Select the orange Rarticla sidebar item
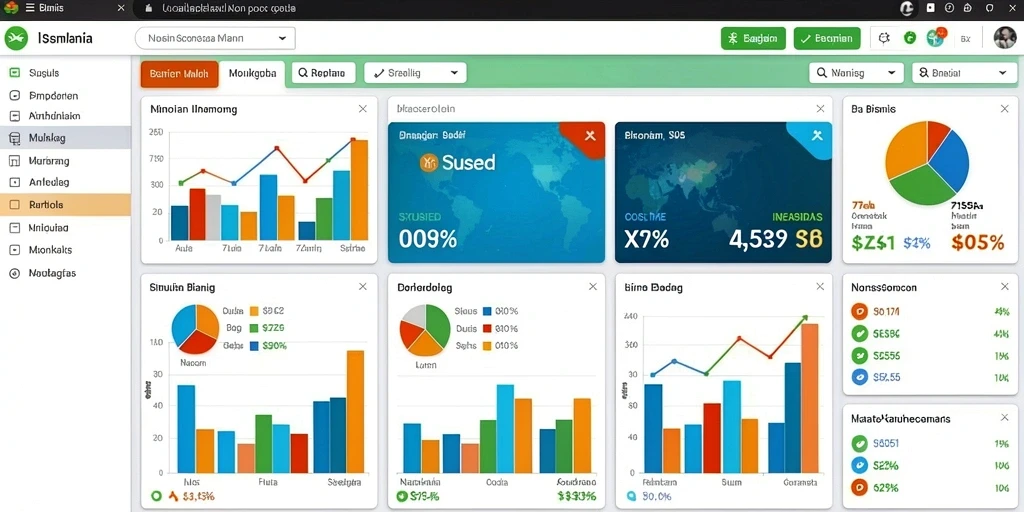Screen dimensions: 1024x512 coord(65,204)
